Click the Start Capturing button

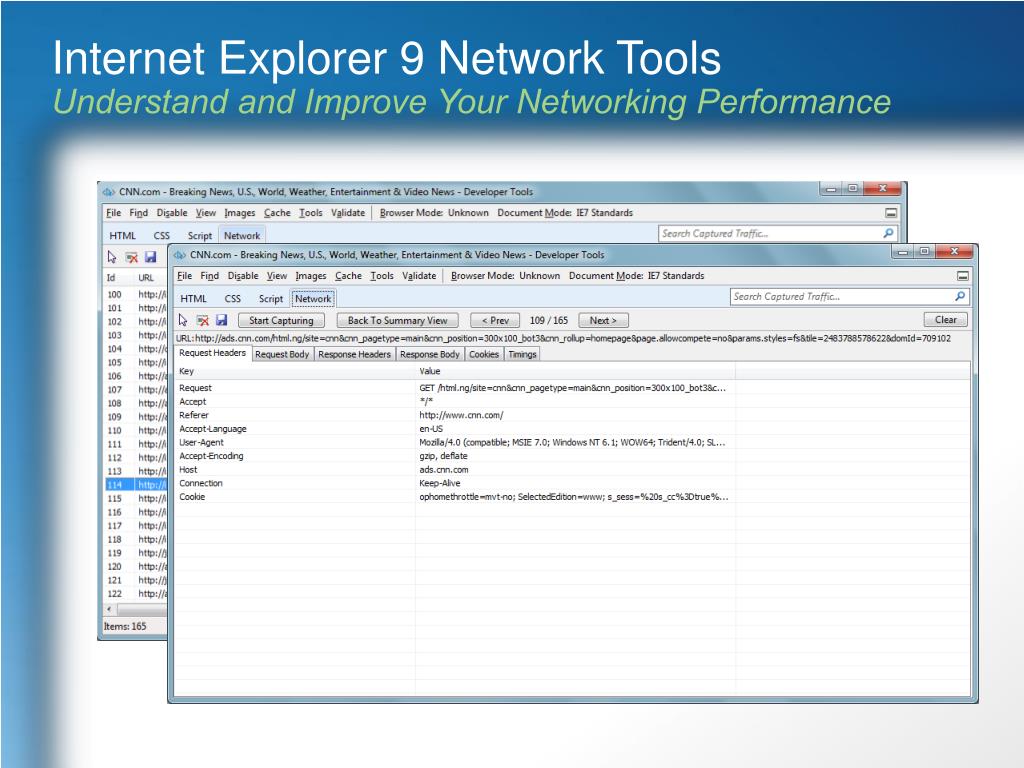pos(281,321)
